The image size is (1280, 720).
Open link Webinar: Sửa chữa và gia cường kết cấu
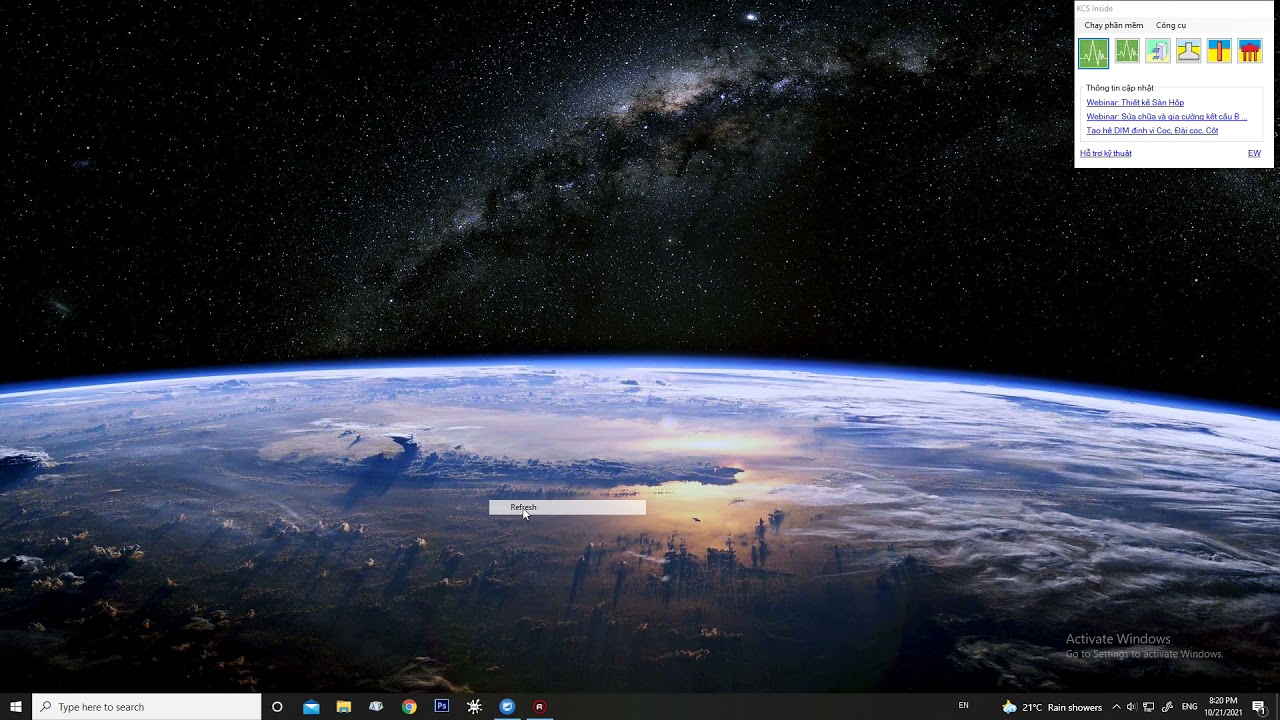[1166, 117]
